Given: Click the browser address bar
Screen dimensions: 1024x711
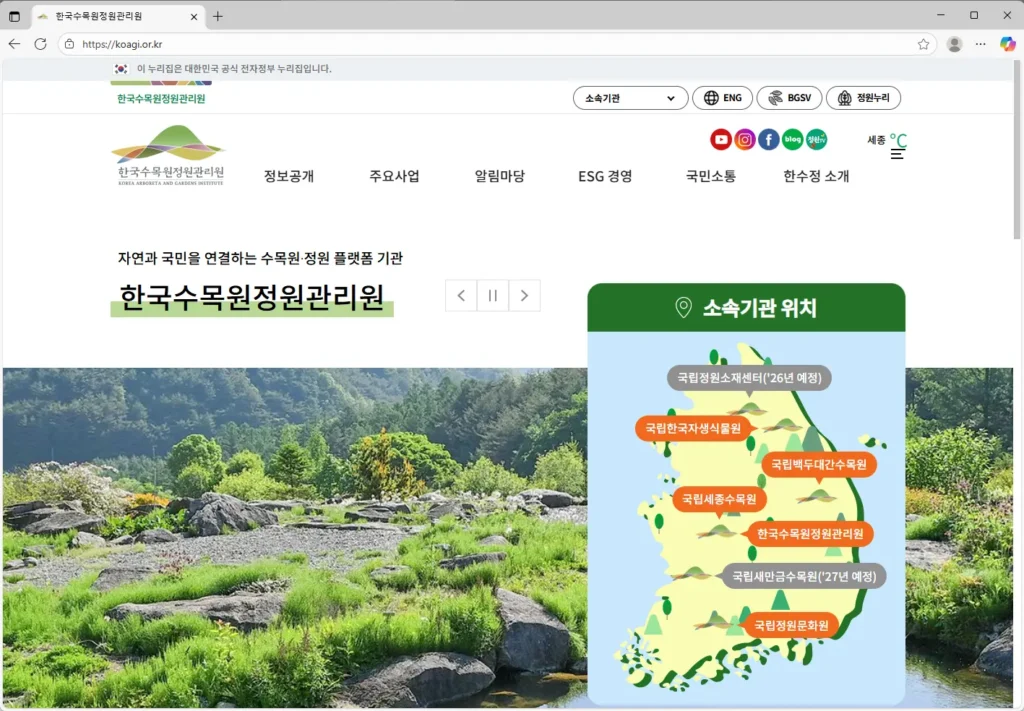Looking at the screenshot, I should coord(300,44).
